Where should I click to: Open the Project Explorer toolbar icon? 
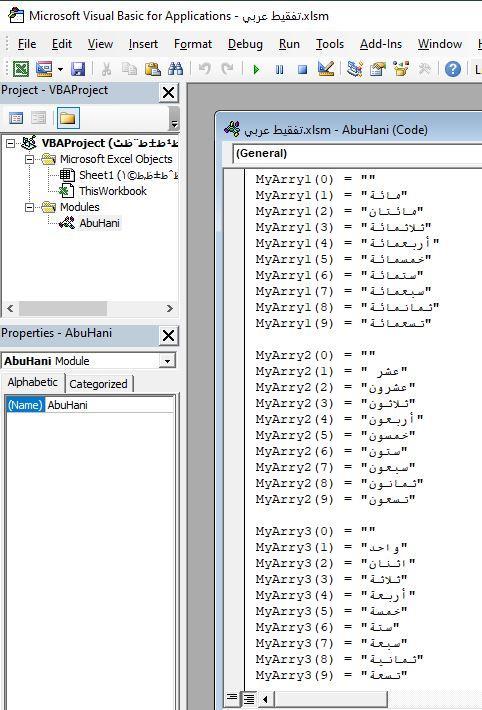pyautogui.click(x=355, y=69)
